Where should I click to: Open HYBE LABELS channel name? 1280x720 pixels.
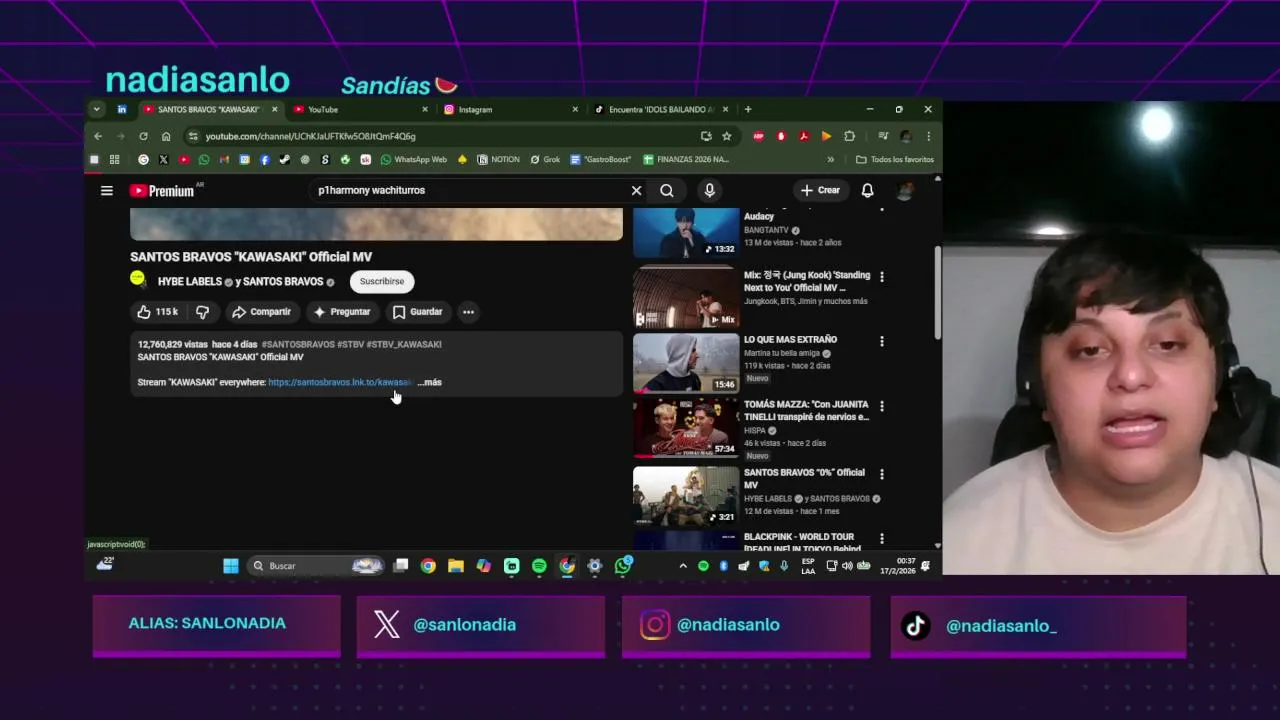189,282
